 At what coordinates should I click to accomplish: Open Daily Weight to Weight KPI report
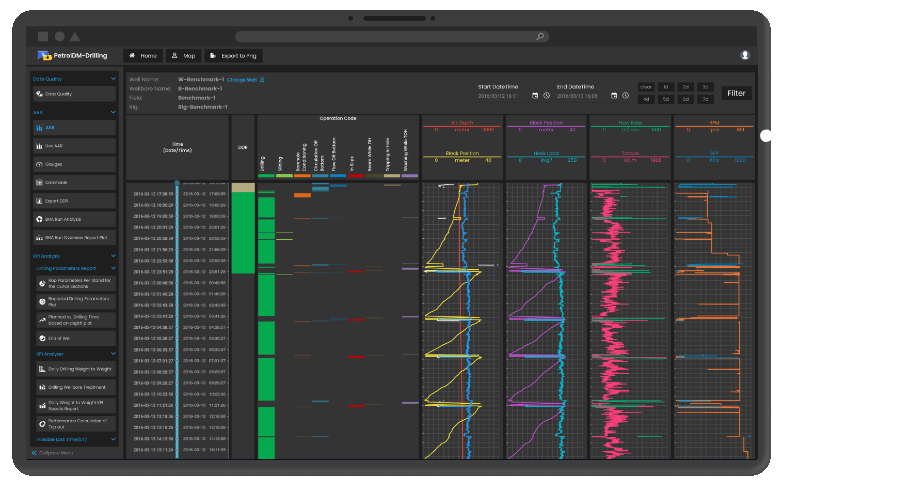click(x=76, y=406)
